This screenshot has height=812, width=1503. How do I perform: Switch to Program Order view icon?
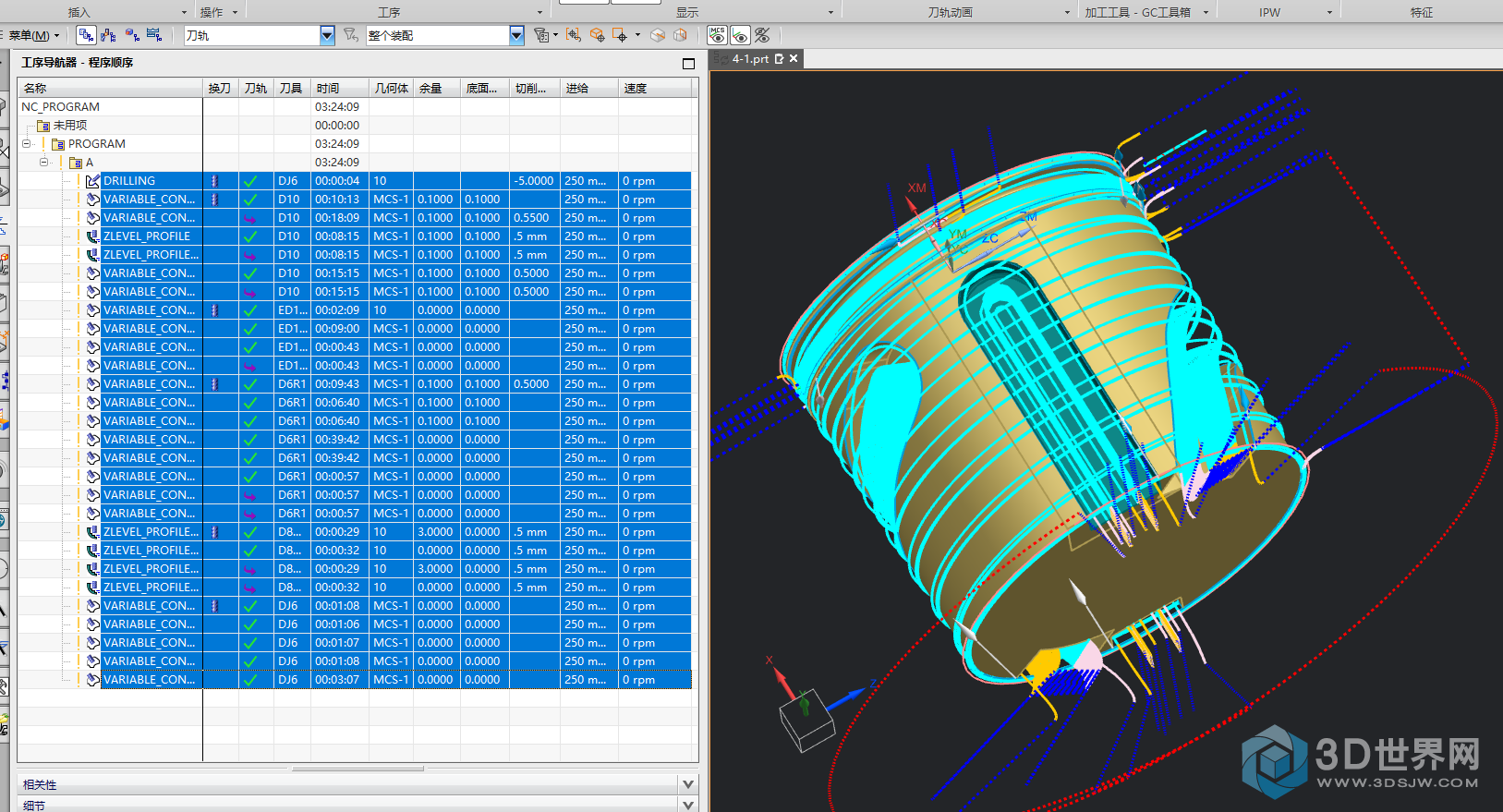pyautogui.click(x=86, y=35)
